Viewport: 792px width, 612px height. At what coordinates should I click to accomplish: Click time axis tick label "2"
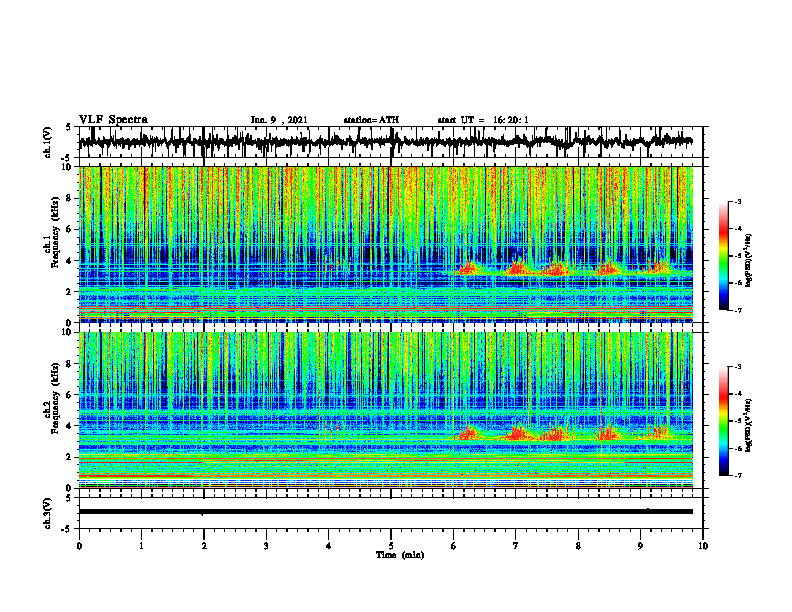point(204,546)
